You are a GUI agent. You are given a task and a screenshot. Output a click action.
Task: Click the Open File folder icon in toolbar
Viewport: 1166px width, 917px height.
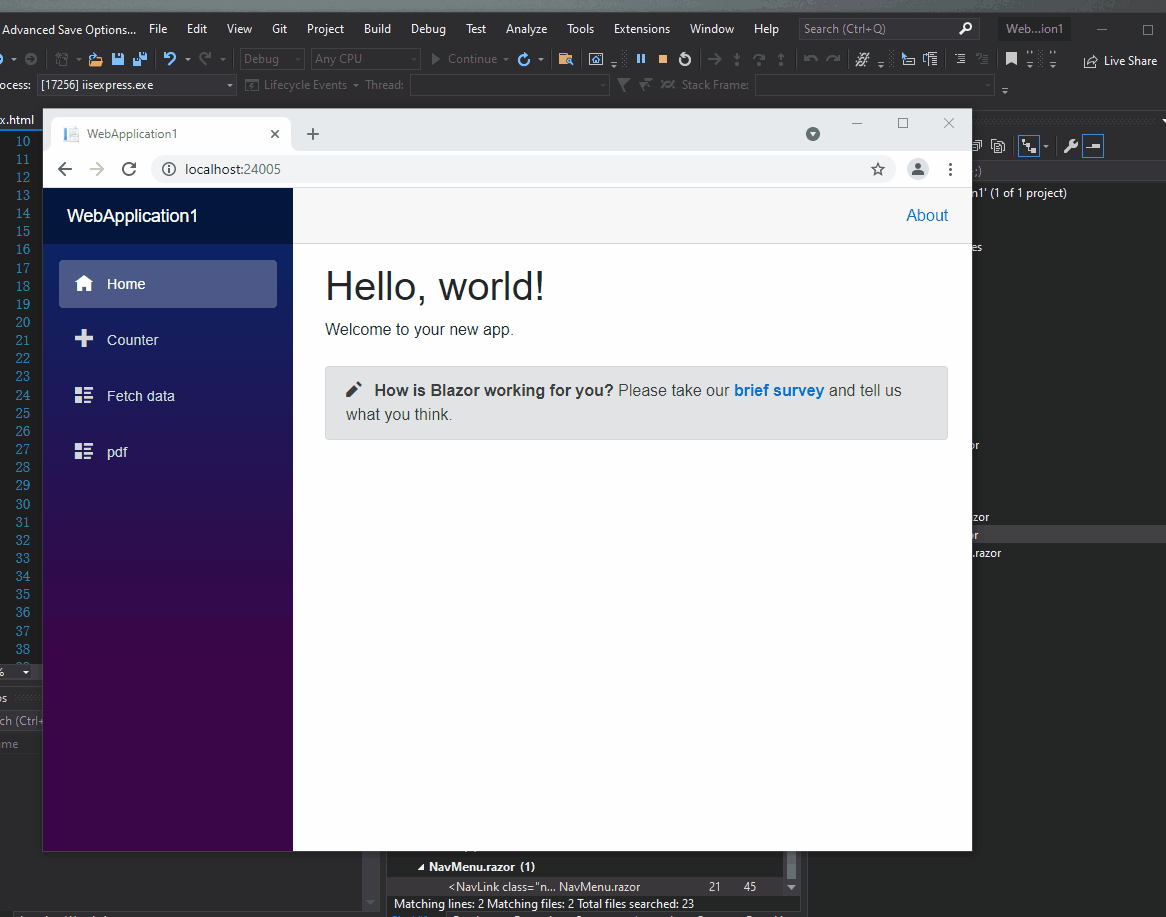[95, 59]
